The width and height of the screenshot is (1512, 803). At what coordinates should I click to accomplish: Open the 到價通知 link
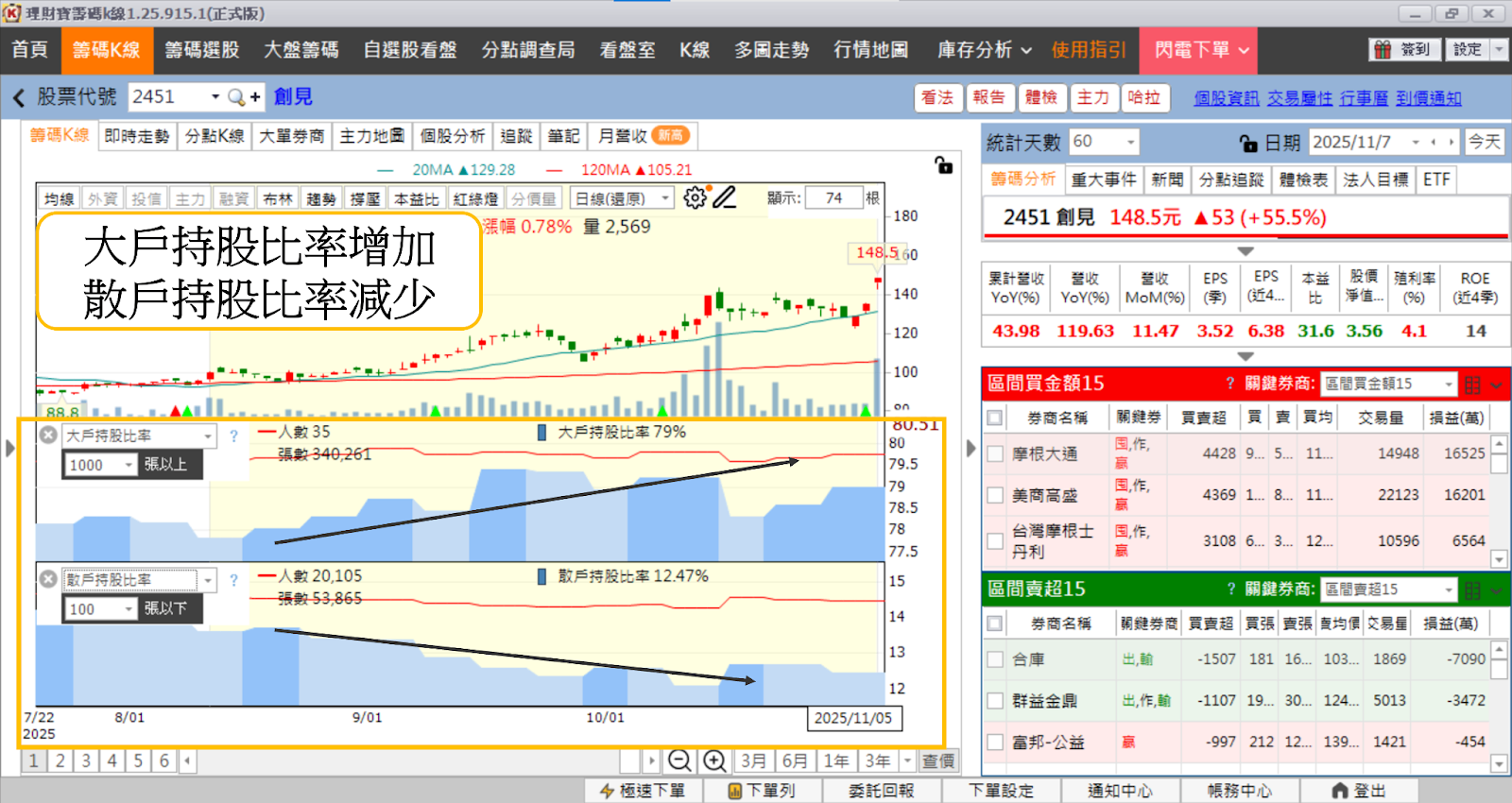(x=1428, y=98)
